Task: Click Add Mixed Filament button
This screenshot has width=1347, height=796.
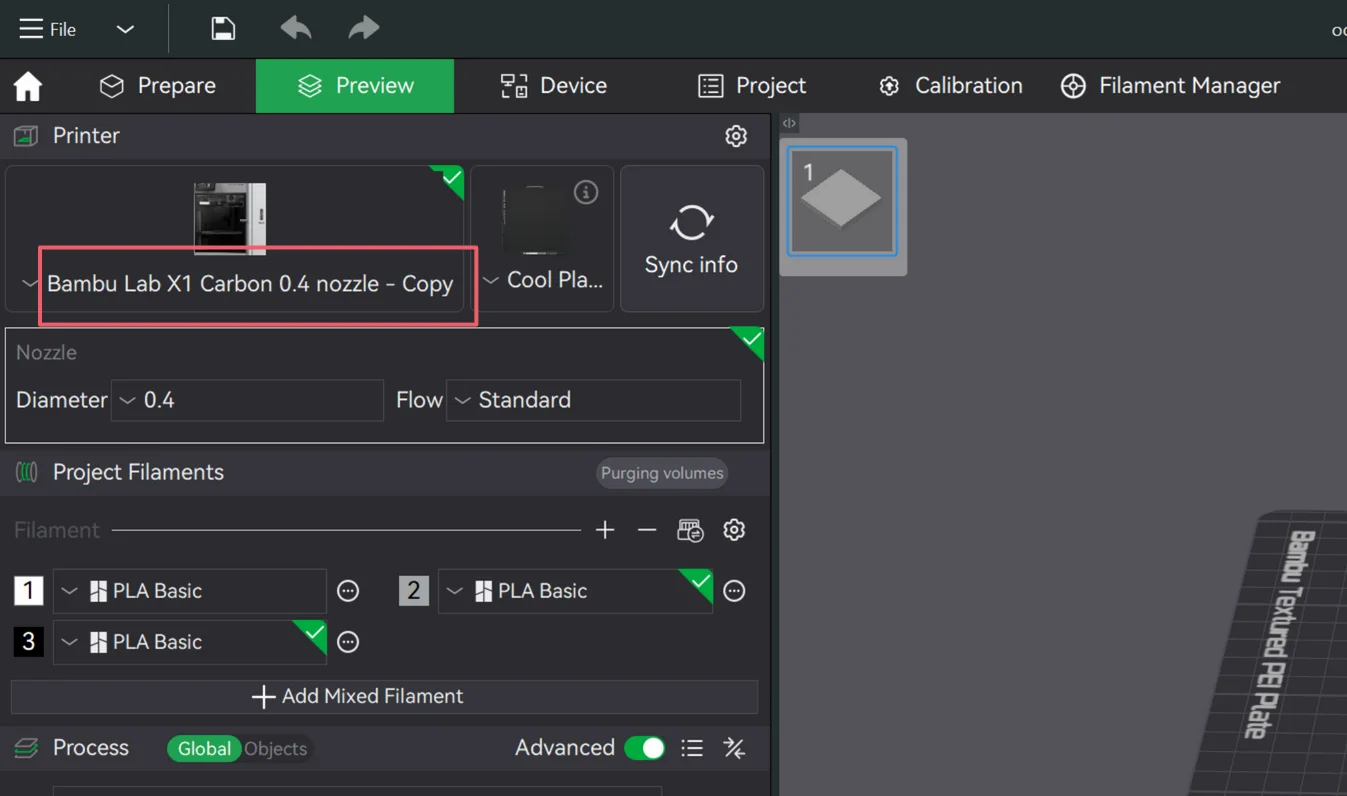Action: click(x=384, y=697)
